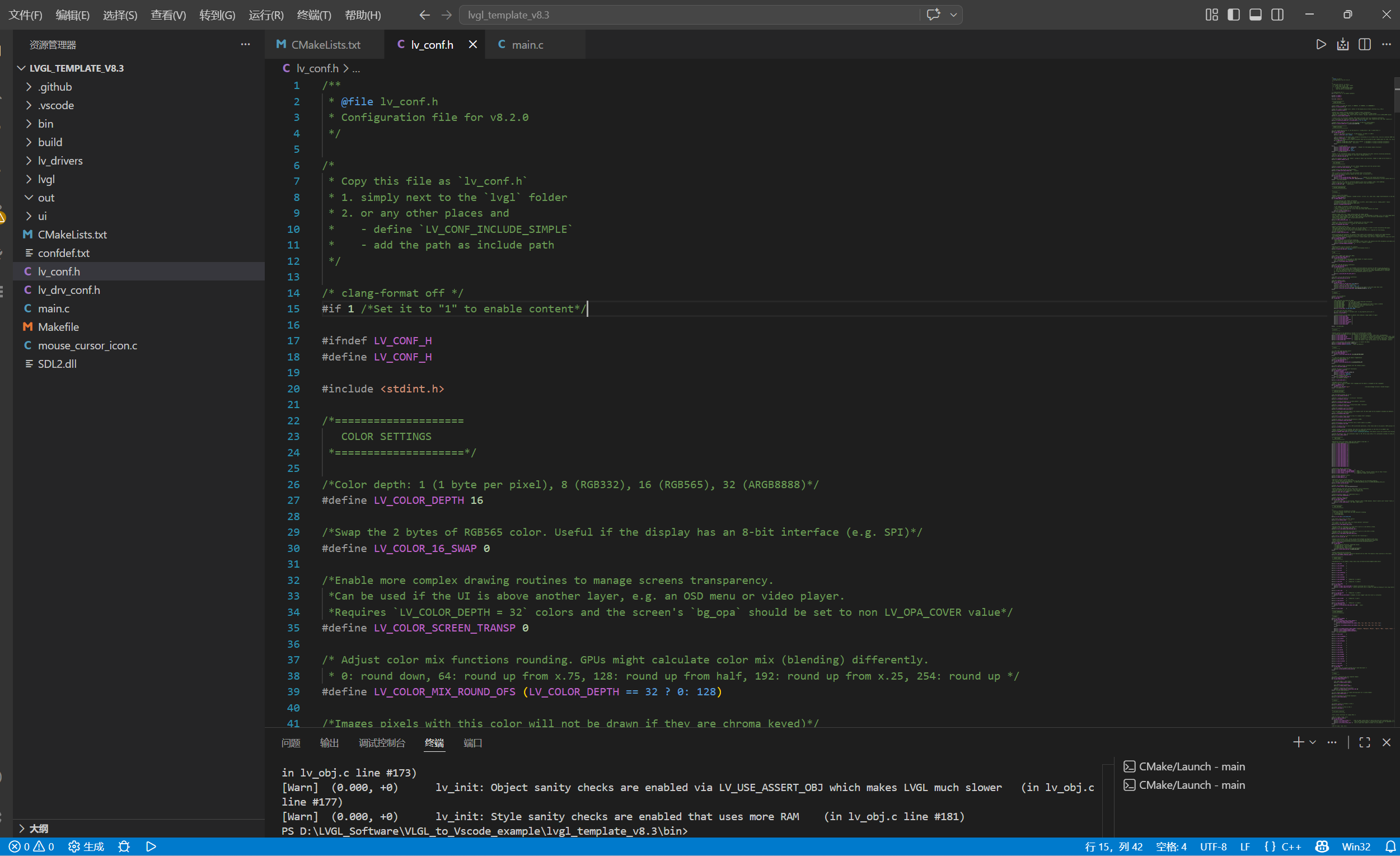Expand the lv_drivers folder

pyautogui.click(x=139, y=161)
